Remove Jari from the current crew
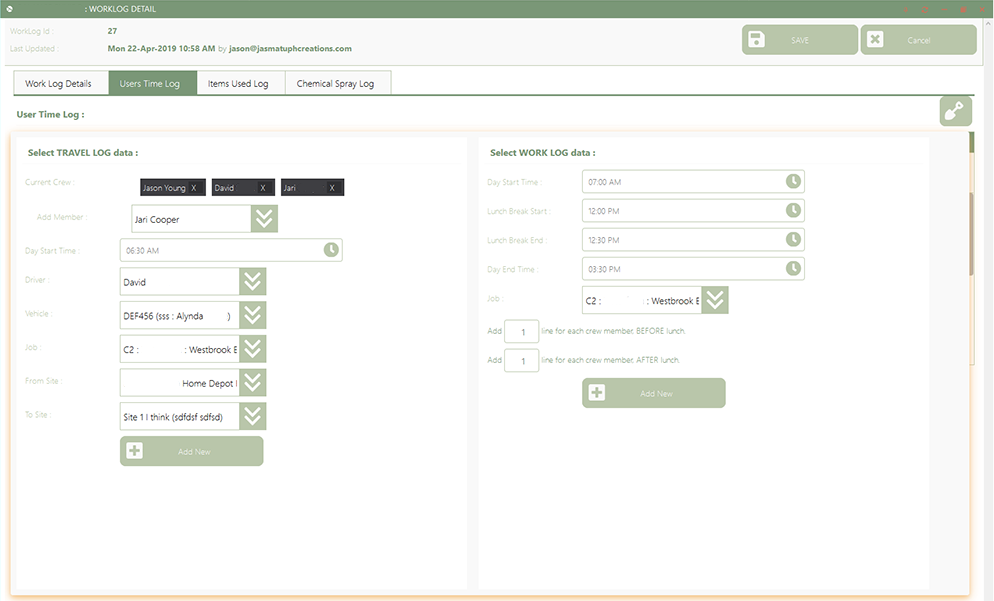The image size is (994, 601). [x=332, y=188]
